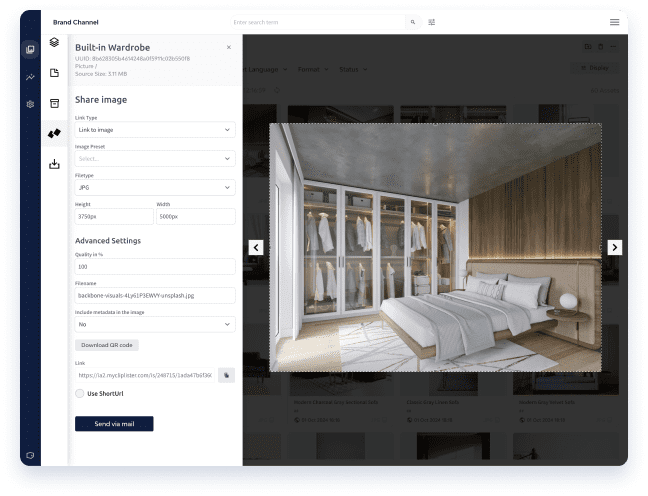Show the next image
The image size is (648, 496).
coord(615,248)
